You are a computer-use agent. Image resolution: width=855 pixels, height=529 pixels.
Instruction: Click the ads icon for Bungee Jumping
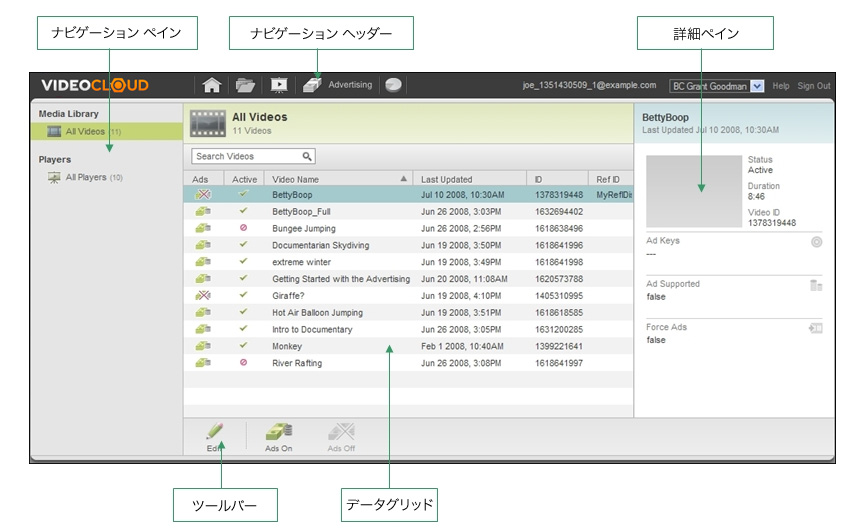tap(203, 228)
